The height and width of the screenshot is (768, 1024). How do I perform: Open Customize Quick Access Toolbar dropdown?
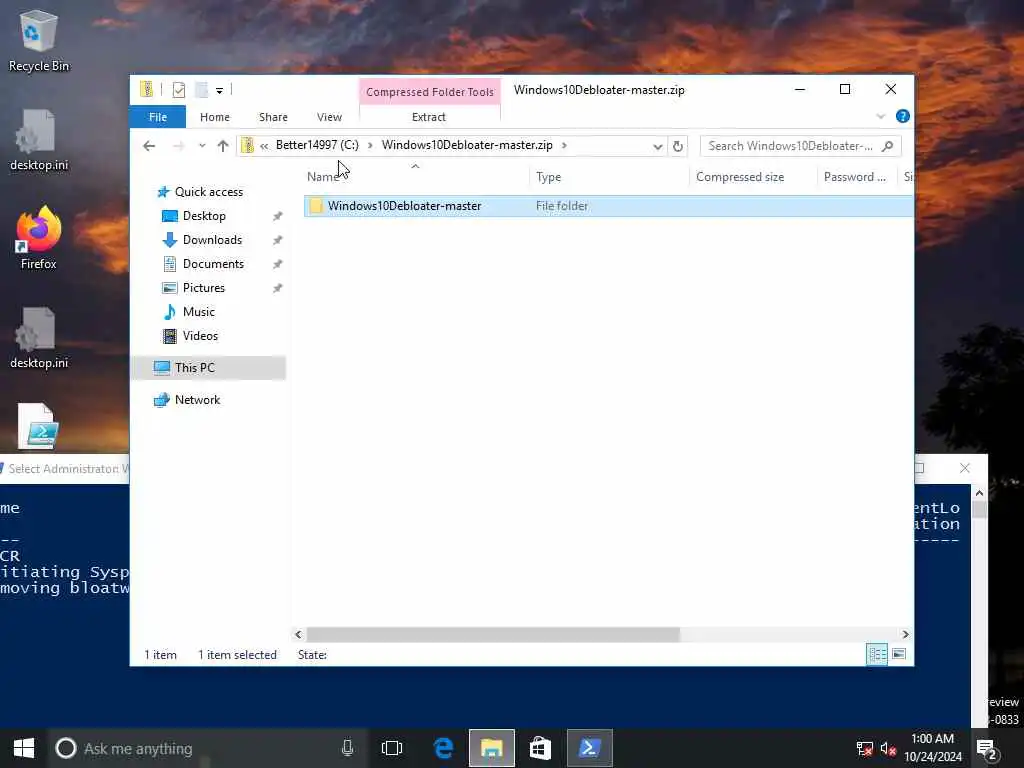[x=219, y=90]
